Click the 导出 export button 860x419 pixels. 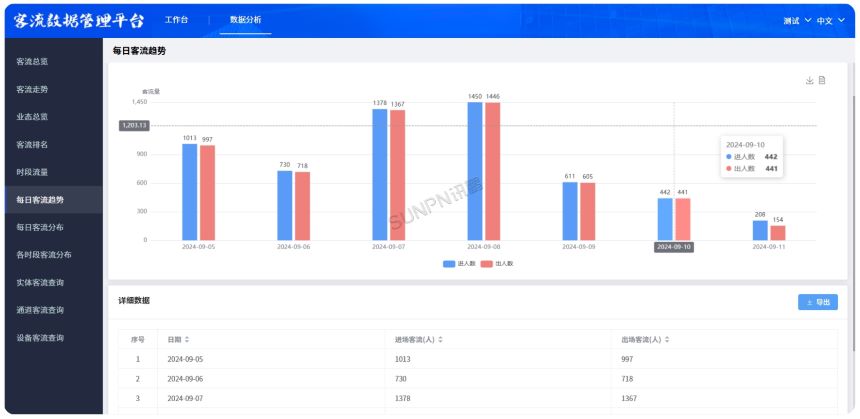tap(817, 301)
